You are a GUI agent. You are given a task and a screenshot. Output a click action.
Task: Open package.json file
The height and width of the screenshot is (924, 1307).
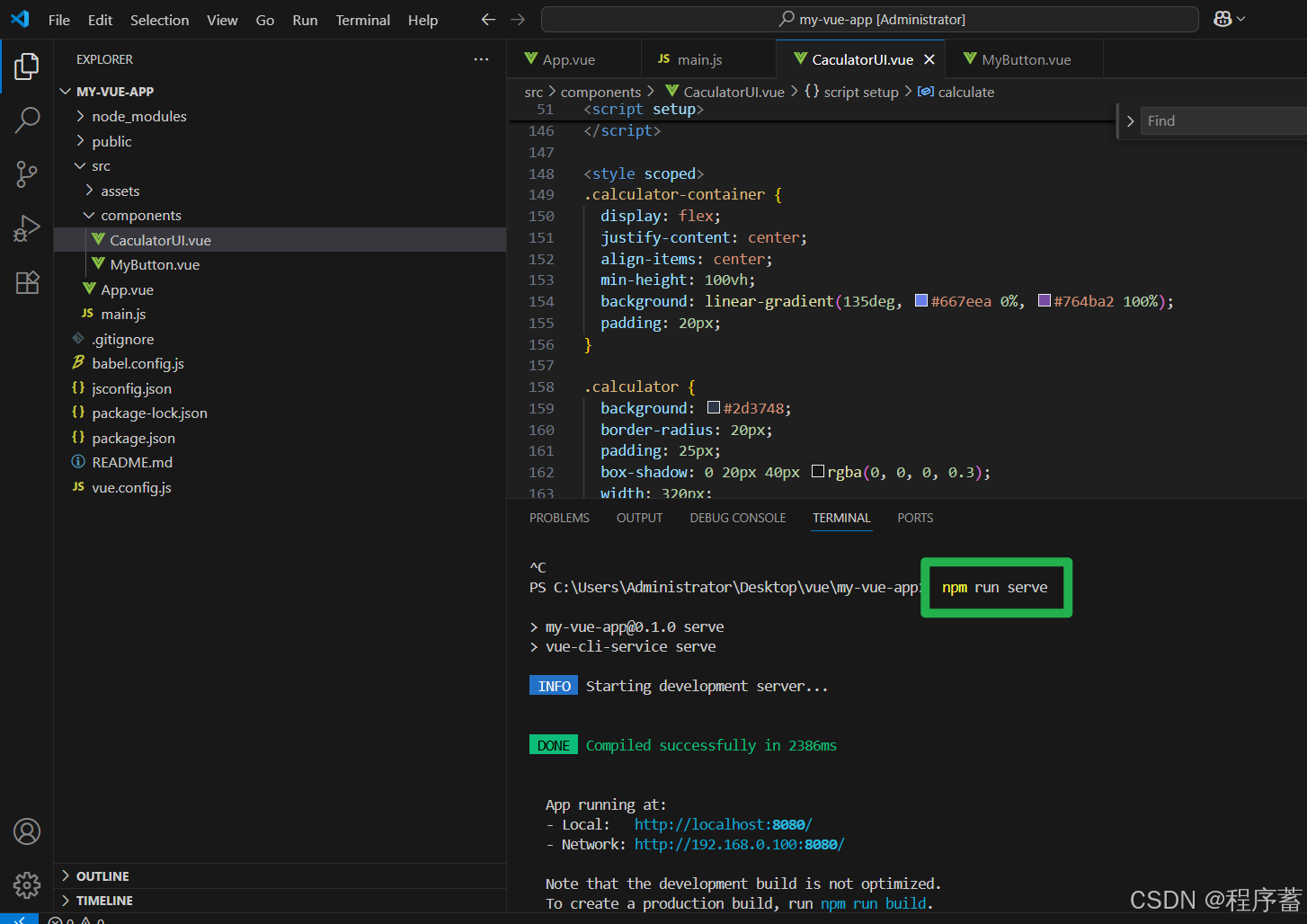click(x=280, y=438)
